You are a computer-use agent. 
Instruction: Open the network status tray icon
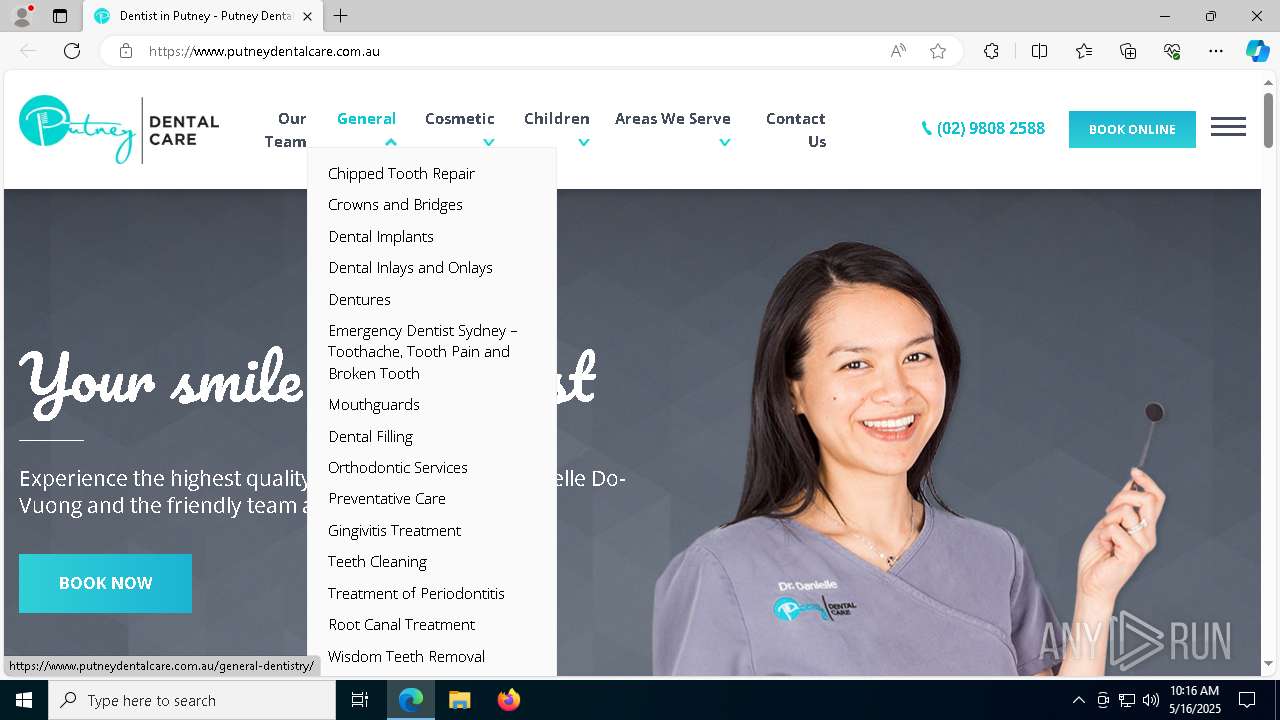[1127, 700]
